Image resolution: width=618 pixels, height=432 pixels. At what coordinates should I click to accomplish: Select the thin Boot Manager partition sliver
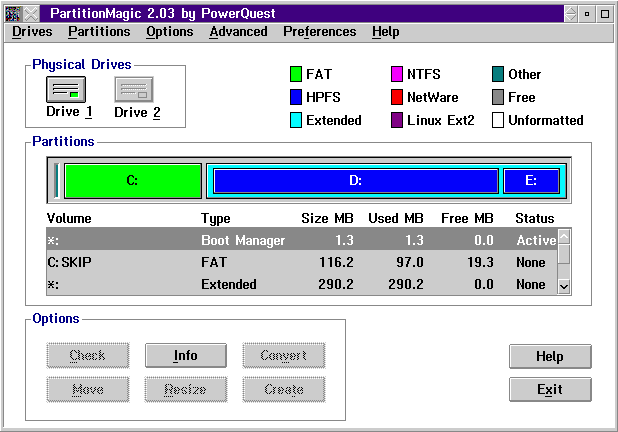point(57,181)
